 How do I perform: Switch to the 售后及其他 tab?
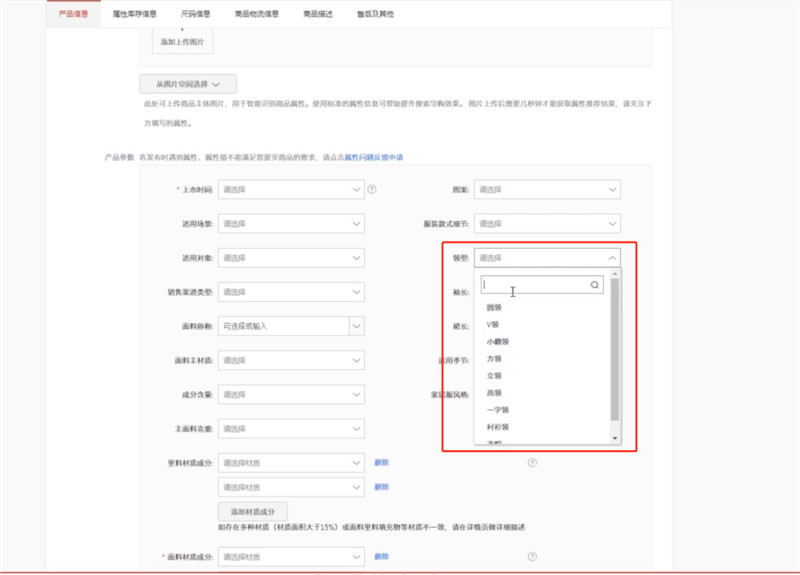[x=375, y=14]
